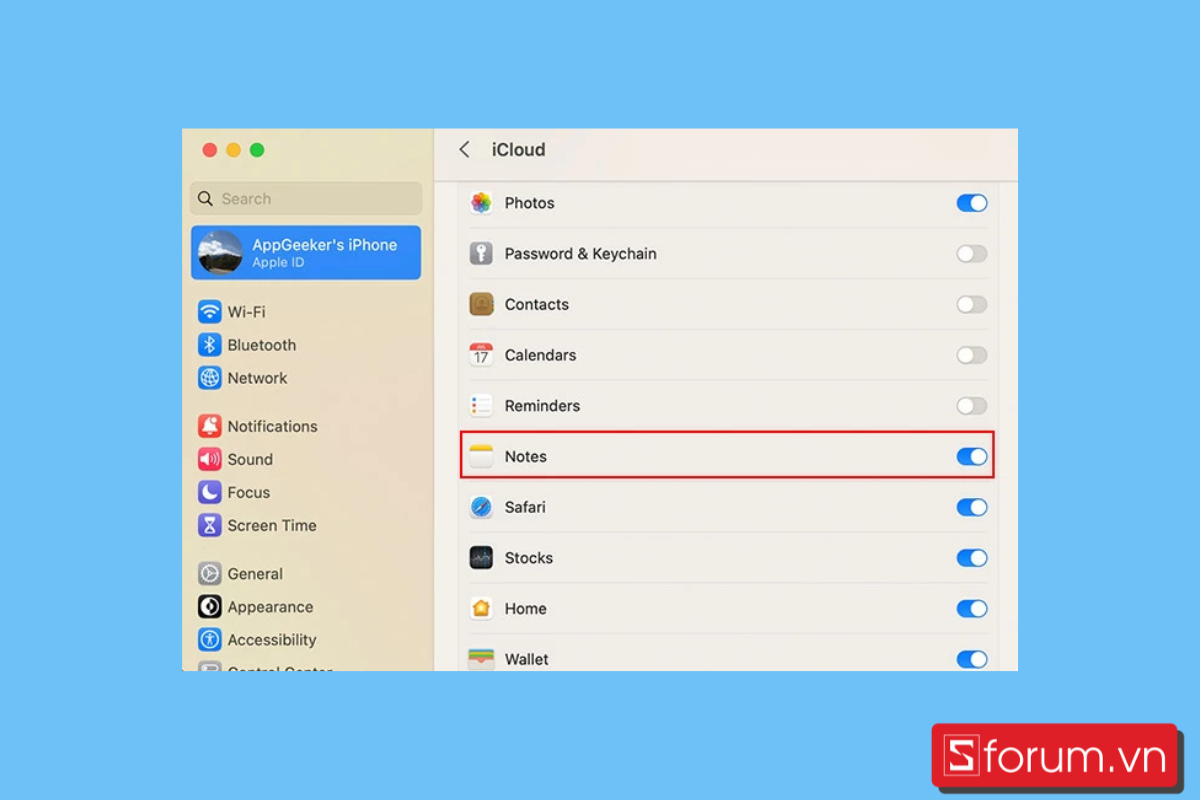Click the Notifications bell icon
This screenshot has width=1200, height=800.
click(x=209, y=426)
